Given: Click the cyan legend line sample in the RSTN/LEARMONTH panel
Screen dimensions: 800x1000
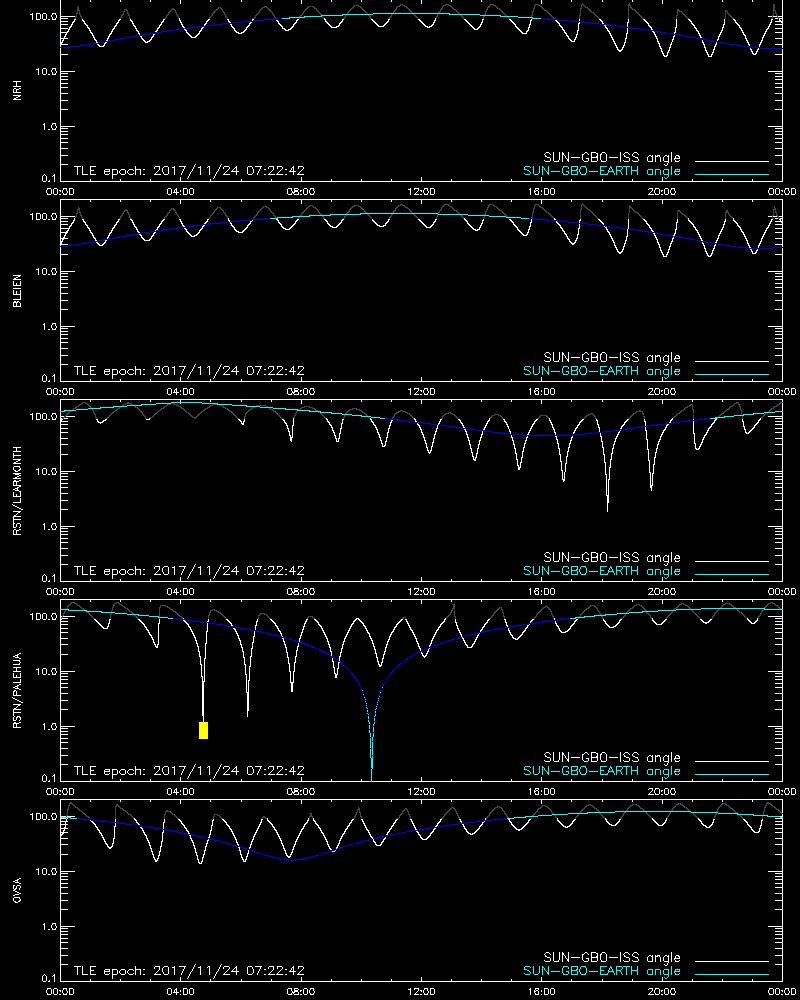Looking at the screenshot, I should tap(732, 574).
